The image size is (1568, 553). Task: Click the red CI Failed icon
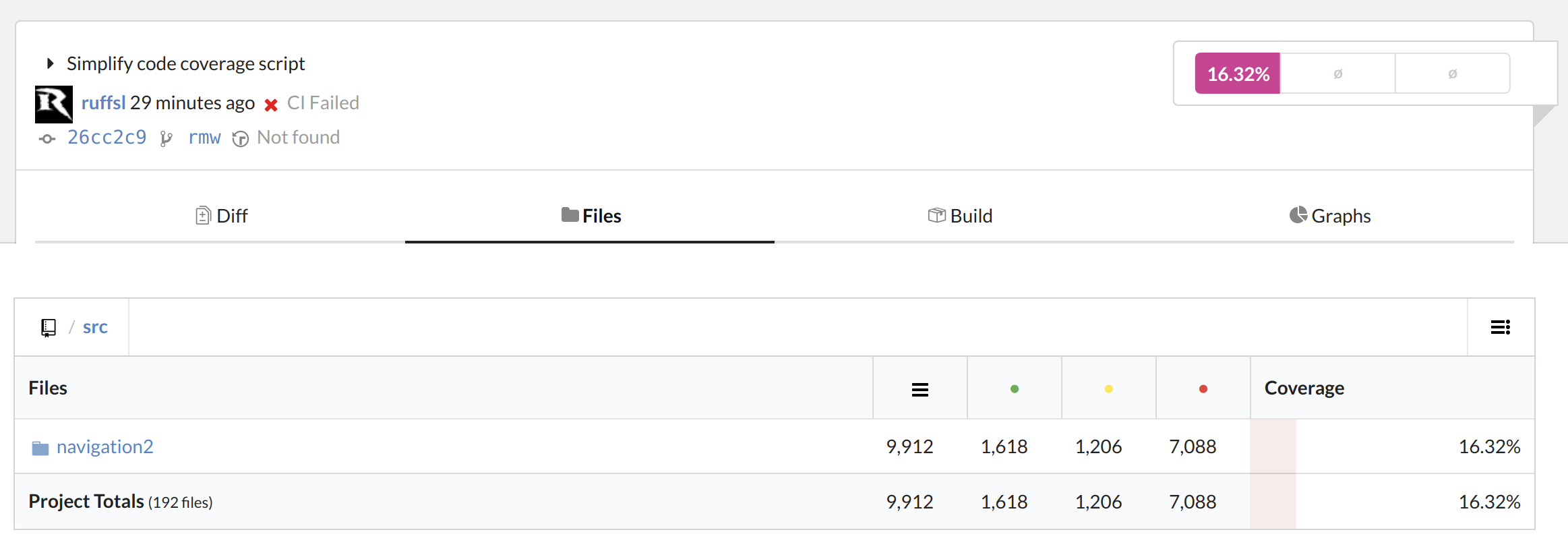271,104
